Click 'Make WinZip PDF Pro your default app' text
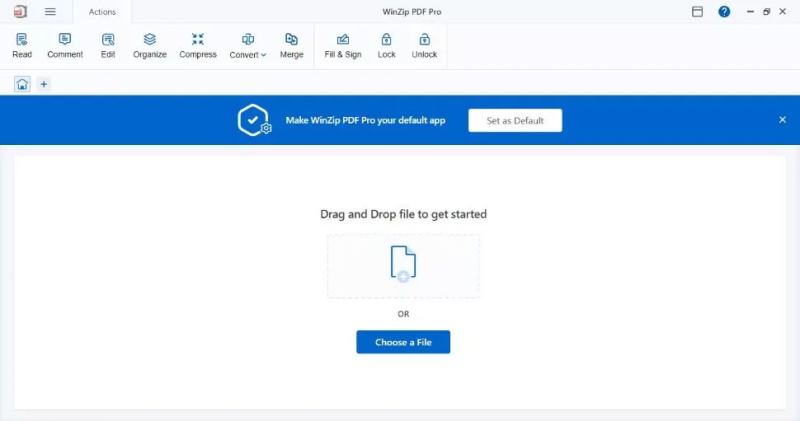This screenshot has height=421, width=800. tap(365, 120)
